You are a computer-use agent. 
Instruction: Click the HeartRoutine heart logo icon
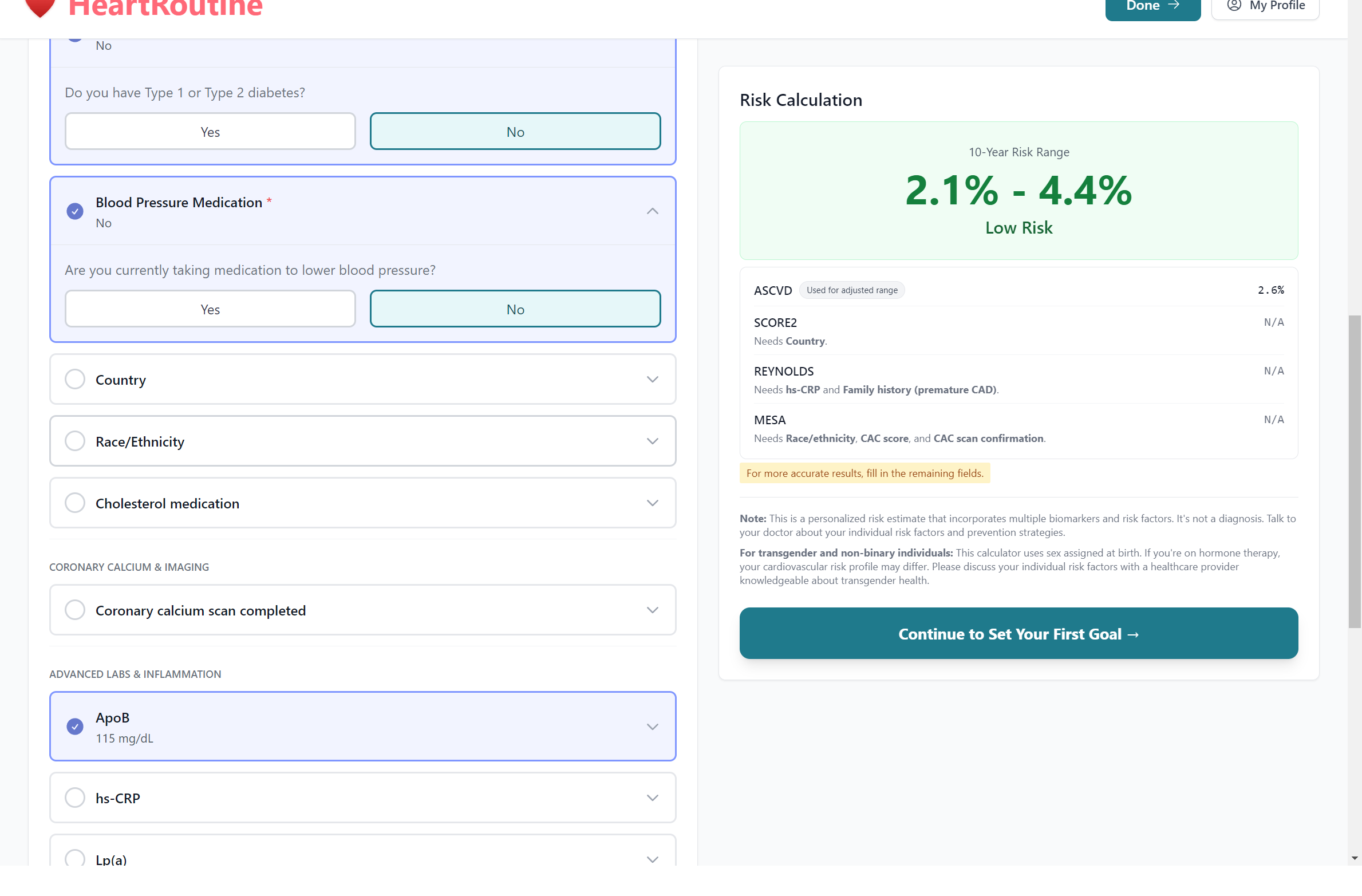click(40, 8)
